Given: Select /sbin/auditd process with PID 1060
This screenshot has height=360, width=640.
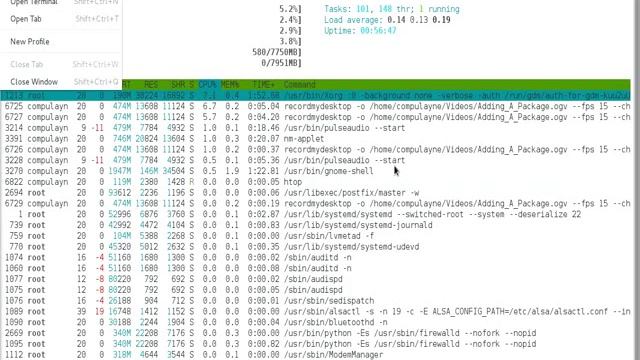Looking at the screenshot, I should pyautogui.click(x=316, y=268).
